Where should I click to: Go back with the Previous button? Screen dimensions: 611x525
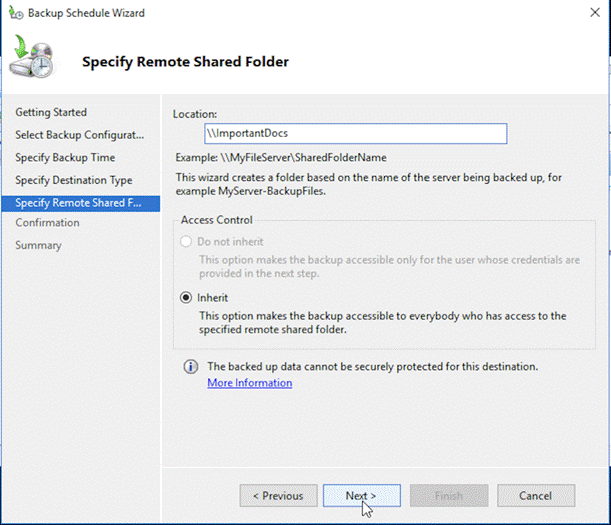277,495
